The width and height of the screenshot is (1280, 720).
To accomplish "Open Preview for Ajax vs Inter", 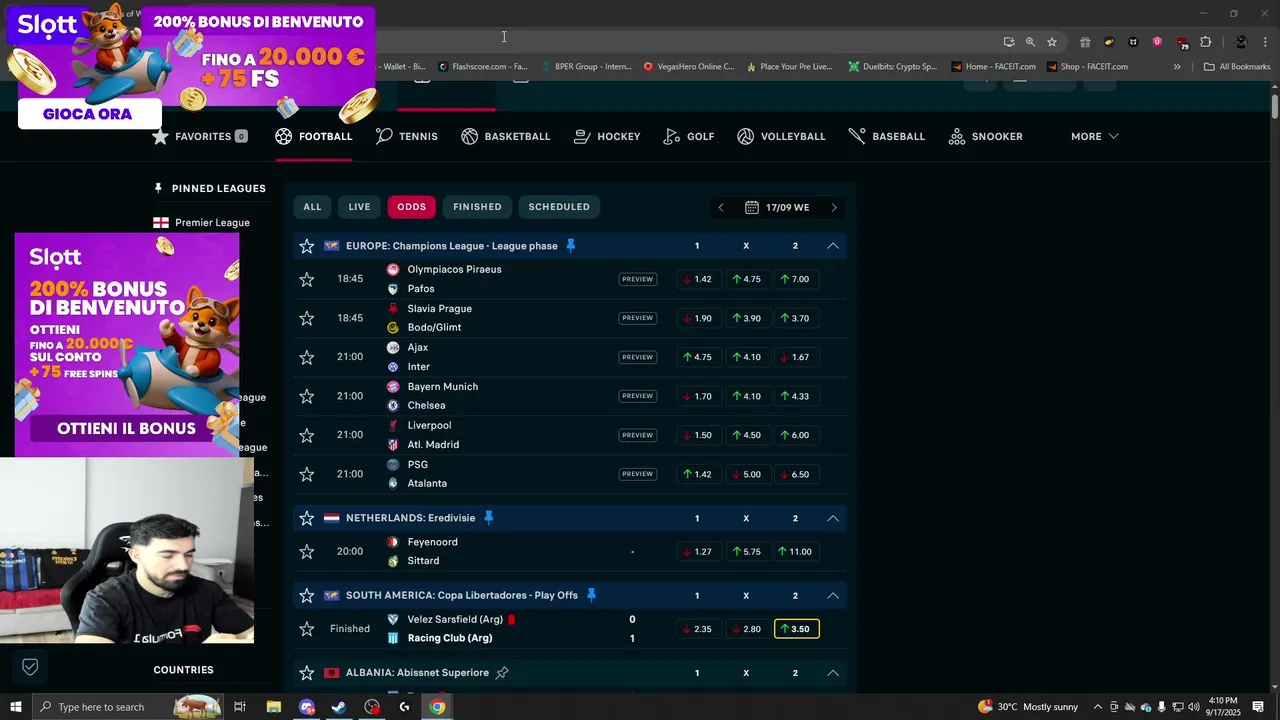I will [637, 357].
